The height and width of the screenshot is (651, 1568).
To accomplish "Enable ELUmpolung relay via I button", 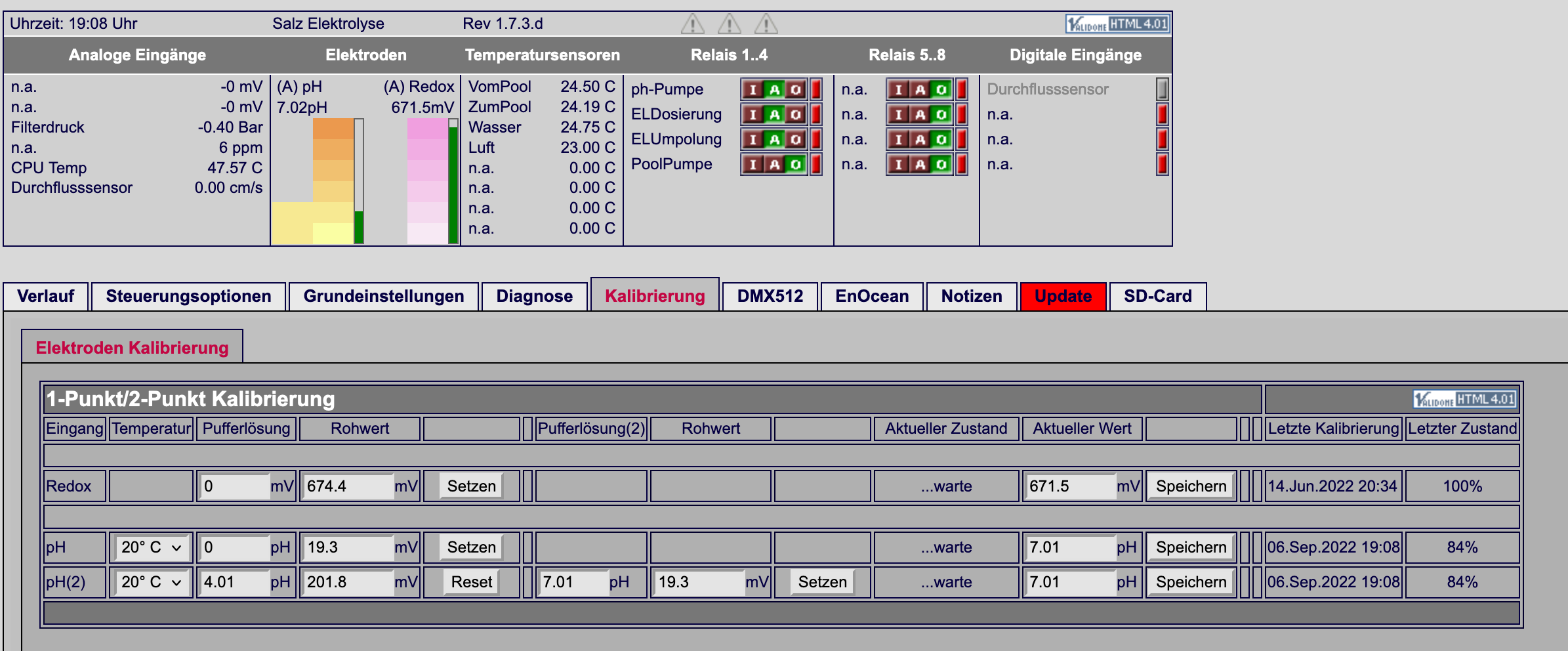I will (x=753, y=139).
